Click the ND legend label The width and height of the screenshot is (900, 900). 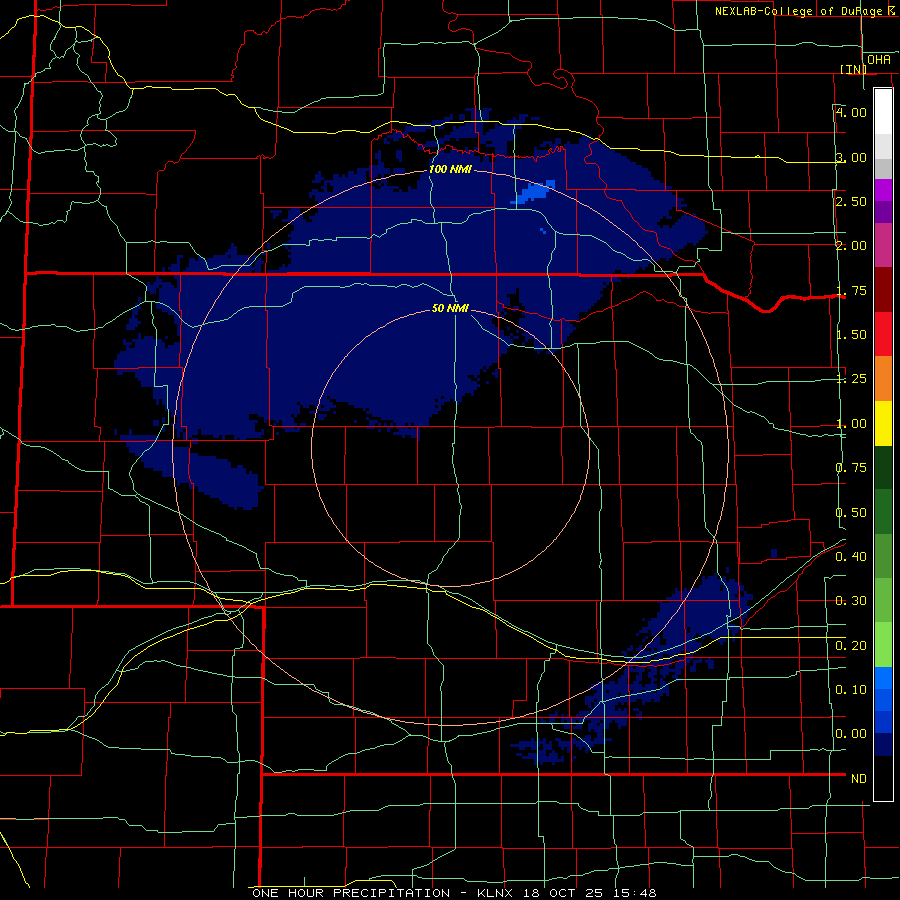tap(859, 779)
